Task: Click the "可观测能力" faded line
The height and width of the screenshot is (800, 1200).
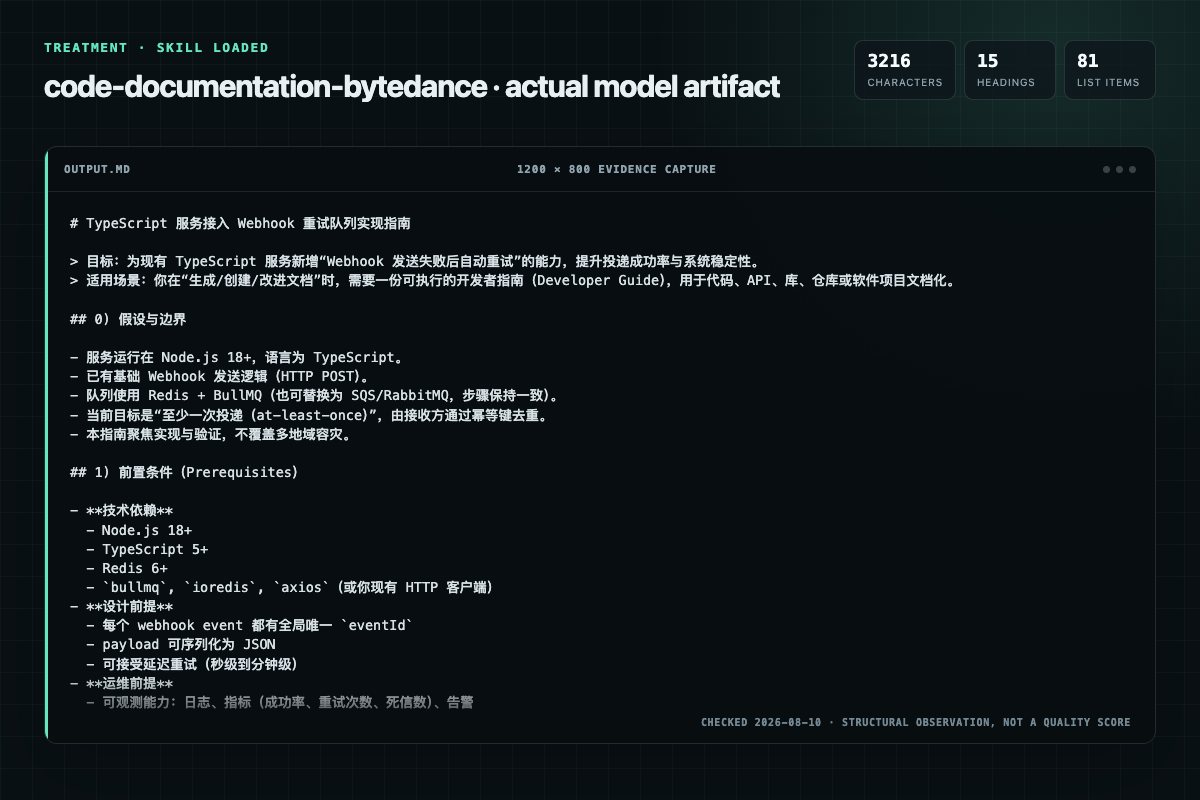Action: click(280, 702)
